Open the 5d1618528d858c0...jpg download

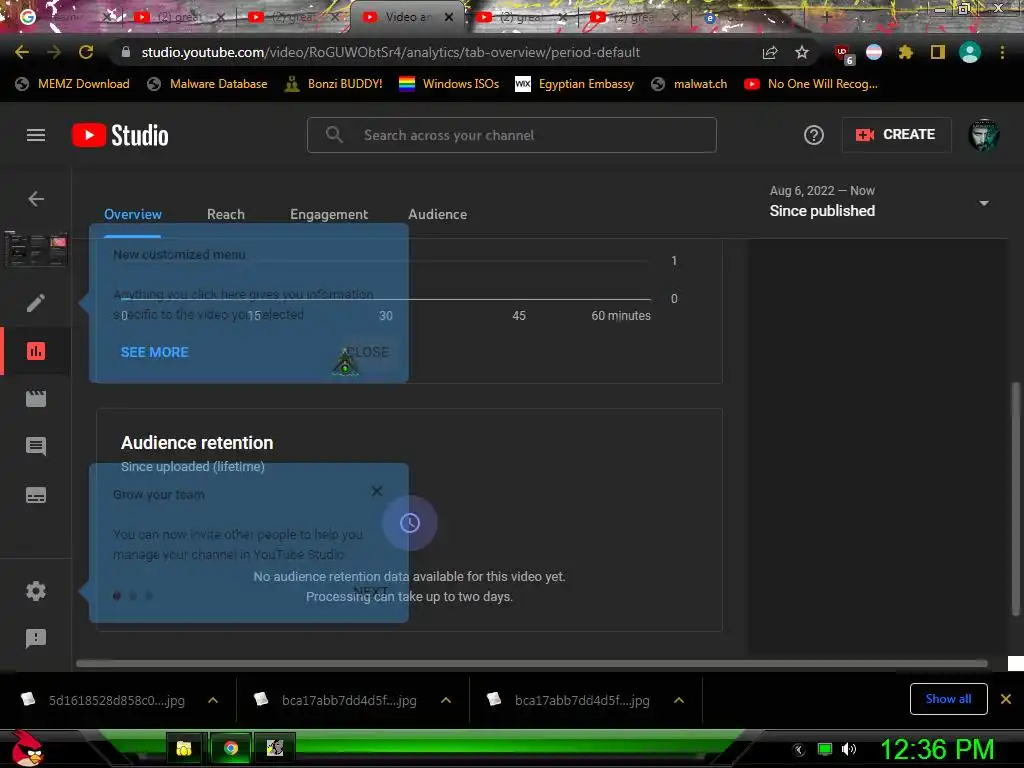(x=104, y=700)
